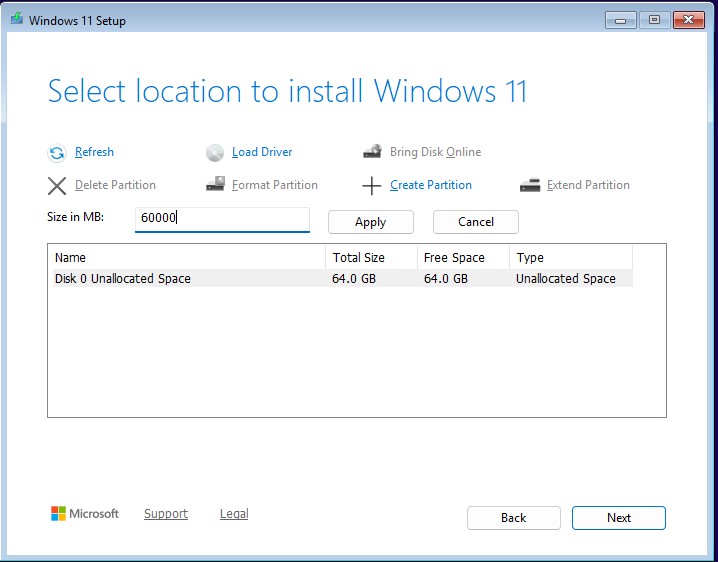This screenshot has height=562, width=718.
Task: Click the Unallocated Space type cell
Action: tap(566, 278)
